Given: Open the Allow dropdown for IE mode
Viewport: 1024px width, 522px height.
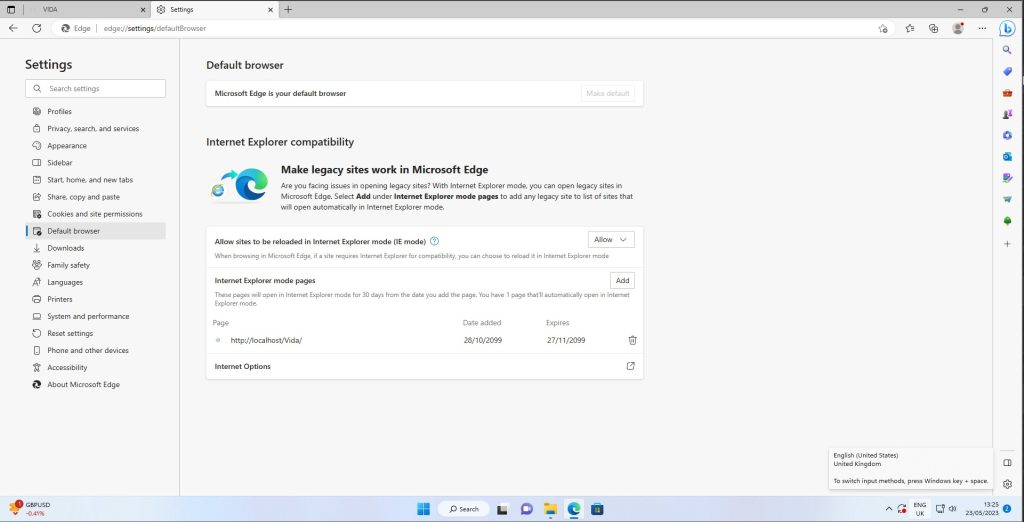Looking at the screenshot, I should 611,240.
